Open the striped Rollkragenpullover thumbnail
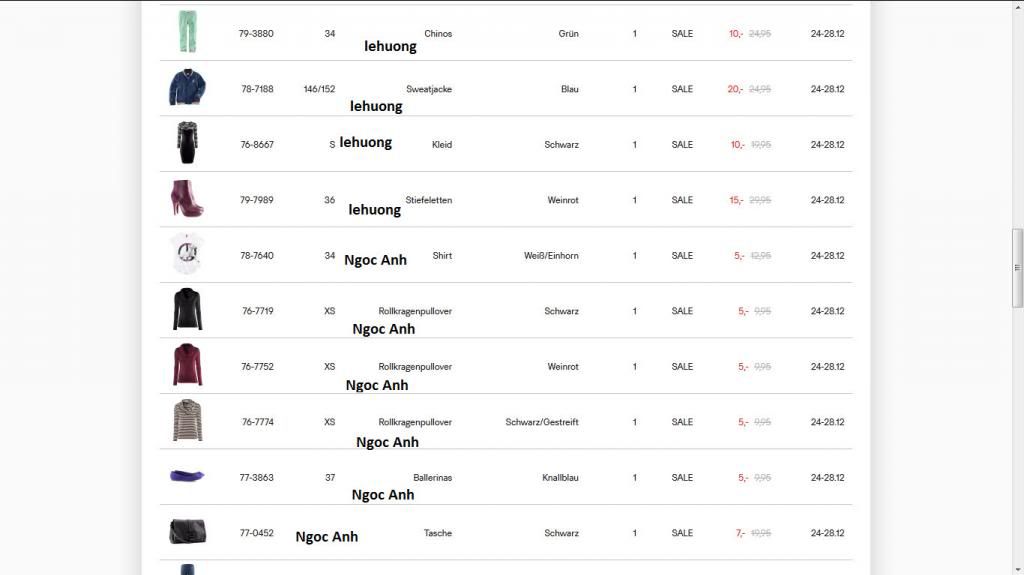This screenshot has width=1024, height=575. (x=187, y=421)
